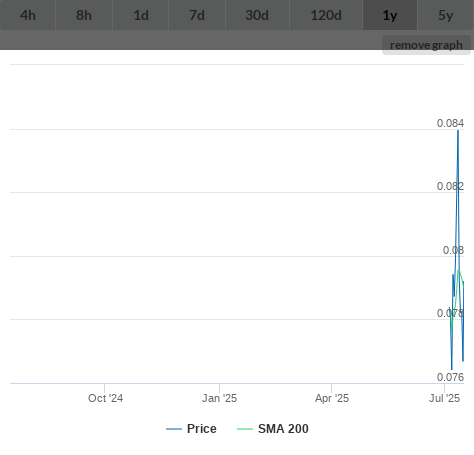Choose the 7d time range
This screenshot has width=474, height=455.
(197, 15)
